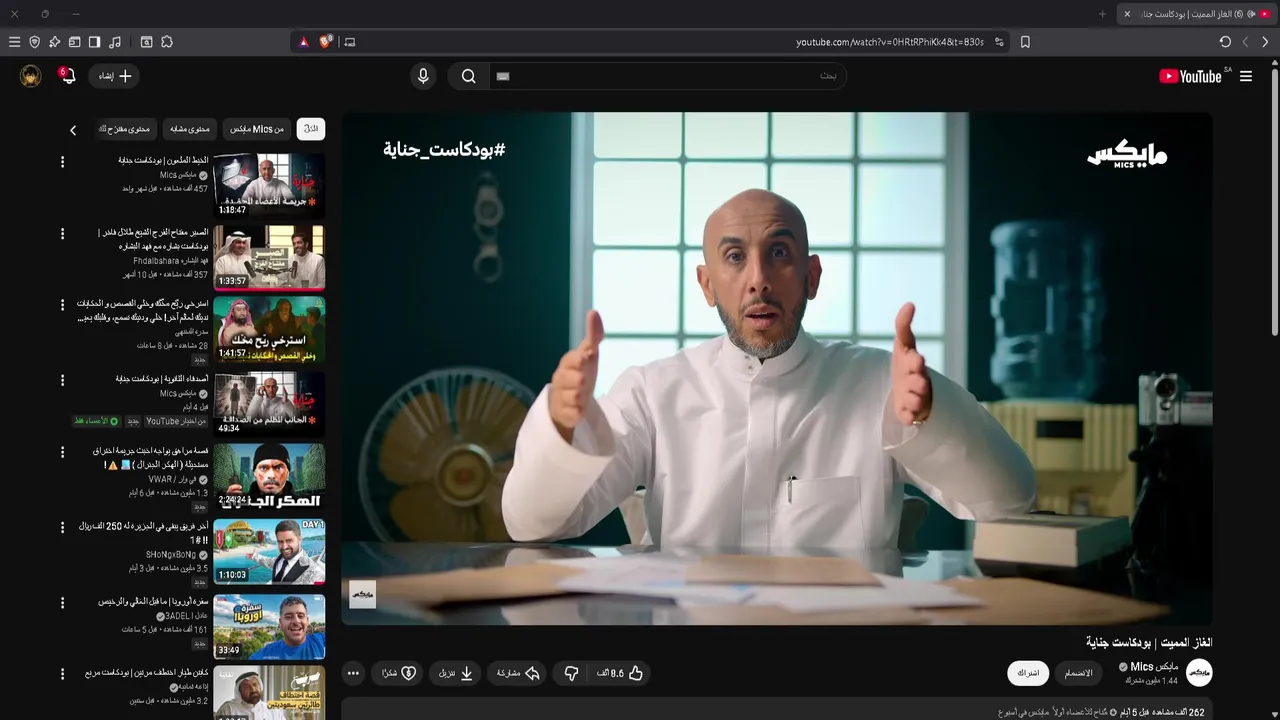The image size is (1280, 720).
Task: Select the 'من Mics مايكس' filter chip
Action: click(x=256, y=129)
